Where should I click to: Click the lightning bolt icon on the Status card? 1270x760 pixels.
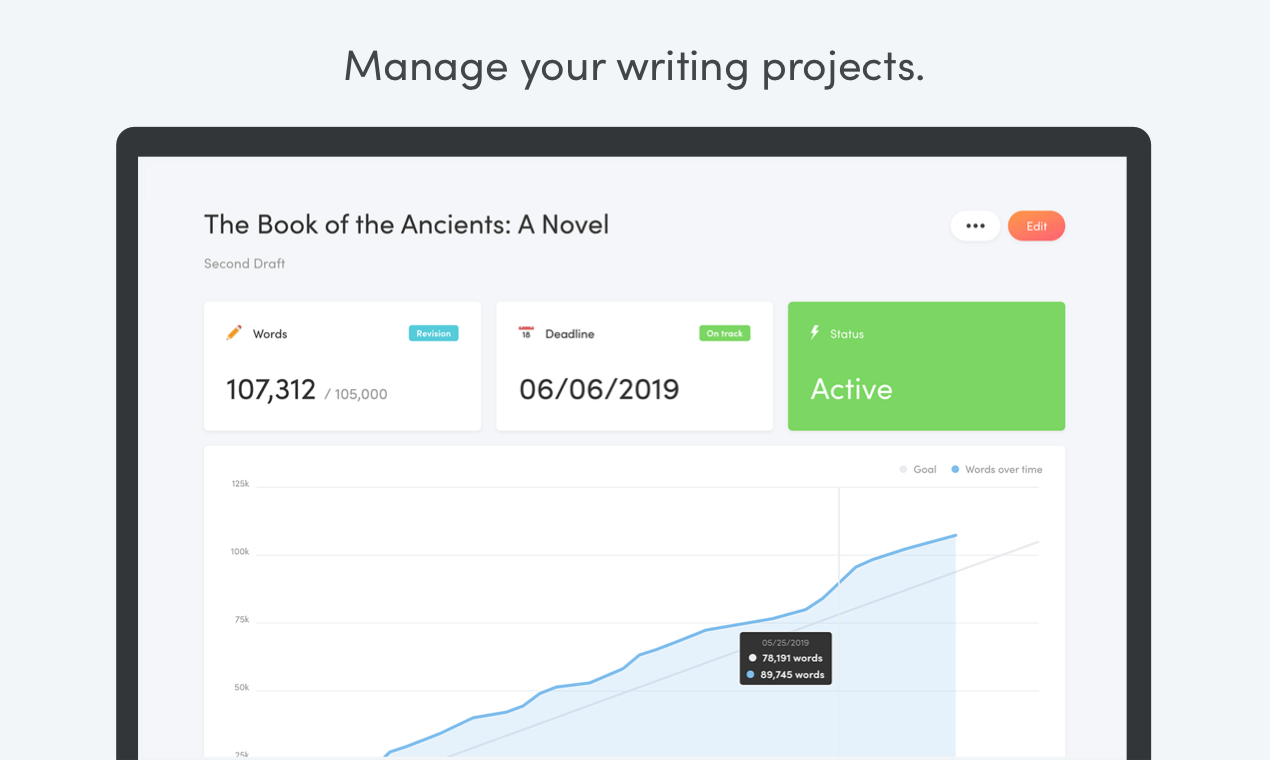point(814,333)
